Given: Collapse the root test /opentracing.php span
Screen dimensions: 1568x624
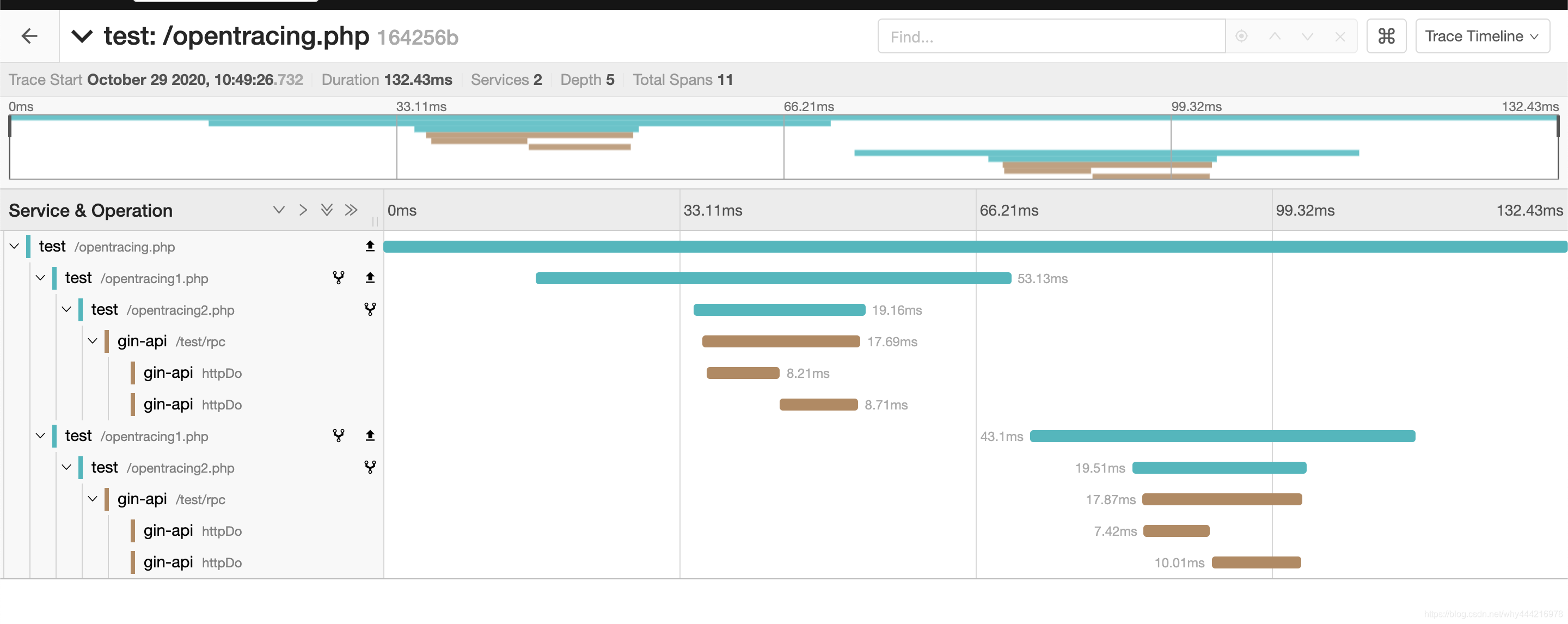Looking at the screenshot, I should pyautogui.click(x=15, y=247).
